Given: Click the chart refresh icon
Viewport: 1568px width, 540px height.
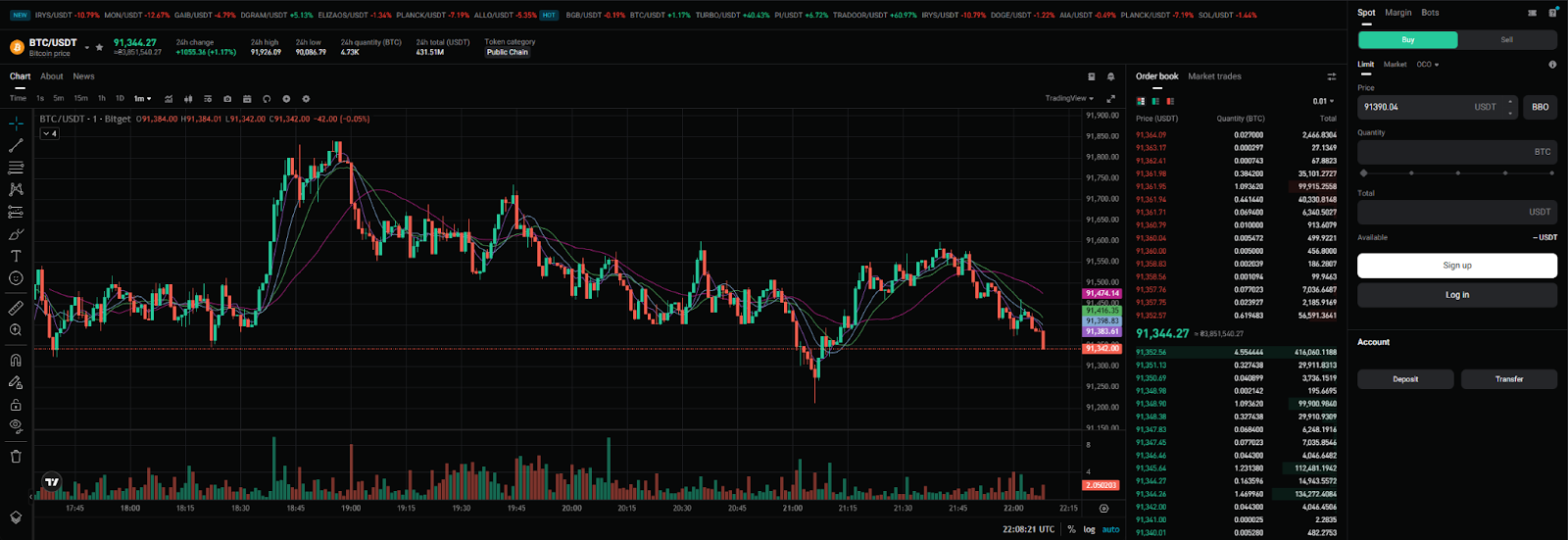Looking at the screenshot, I should 267,98.
